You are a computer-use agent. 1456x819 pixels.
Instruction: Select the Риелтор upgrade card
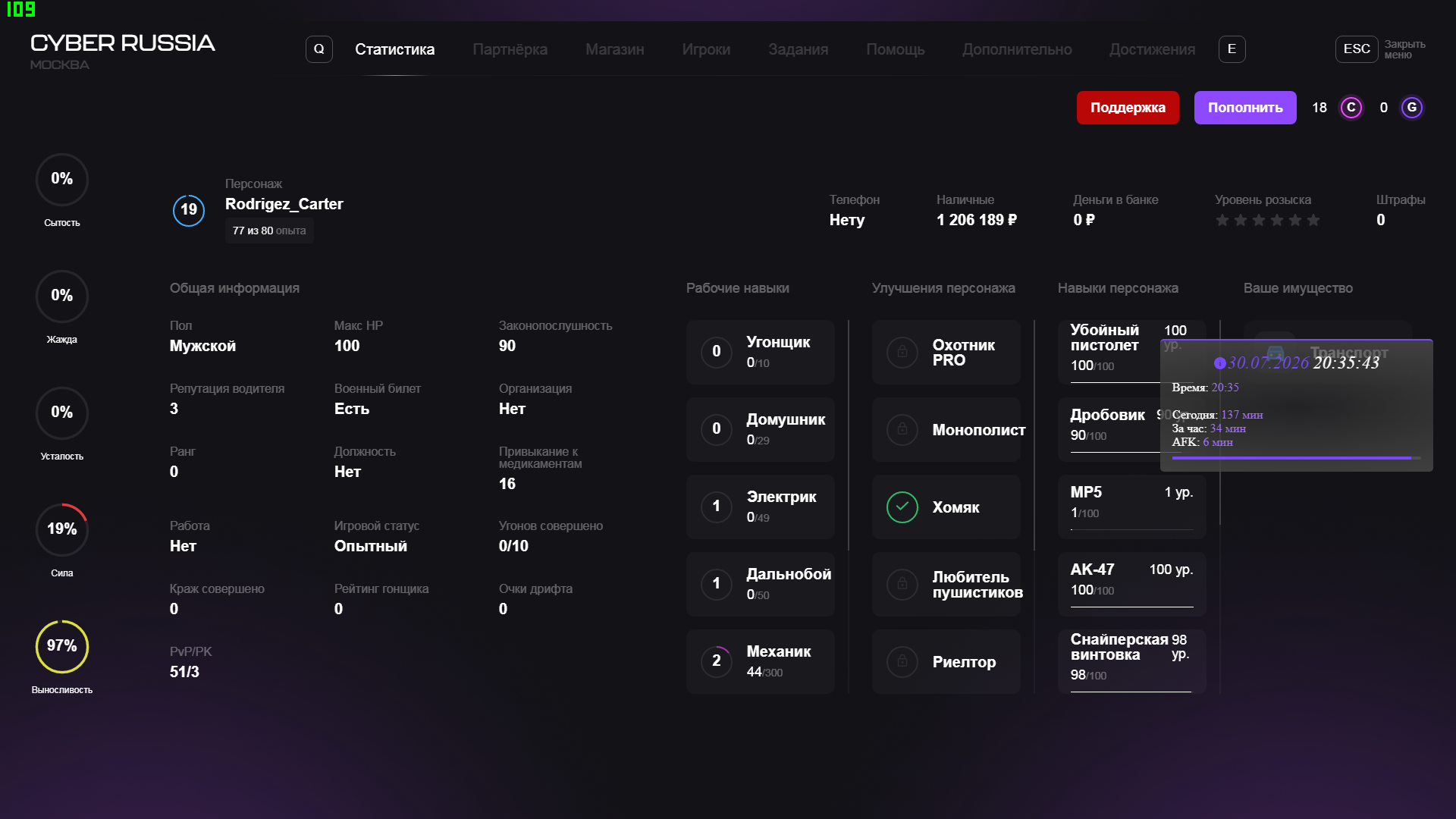coord(946,662)
